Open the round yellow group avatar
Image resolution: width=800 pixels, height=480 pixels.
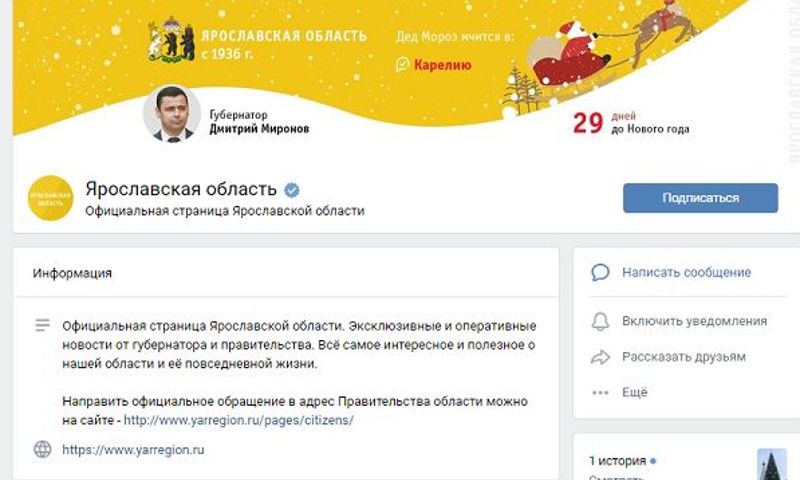(51, 198)
